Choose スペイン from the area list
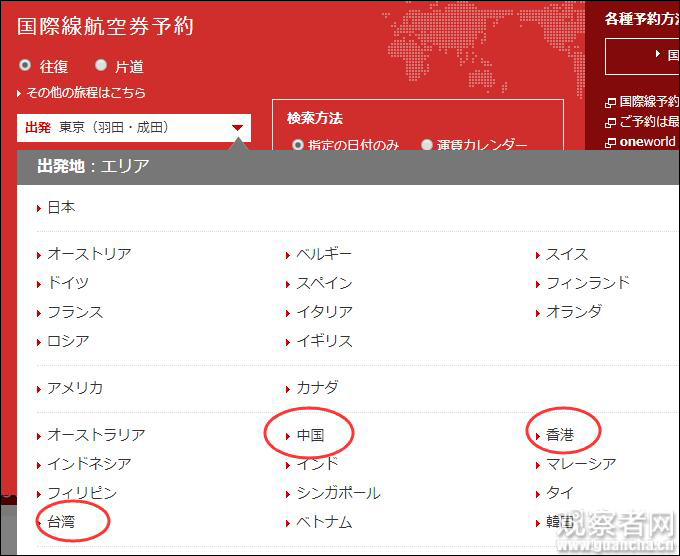 324,283
